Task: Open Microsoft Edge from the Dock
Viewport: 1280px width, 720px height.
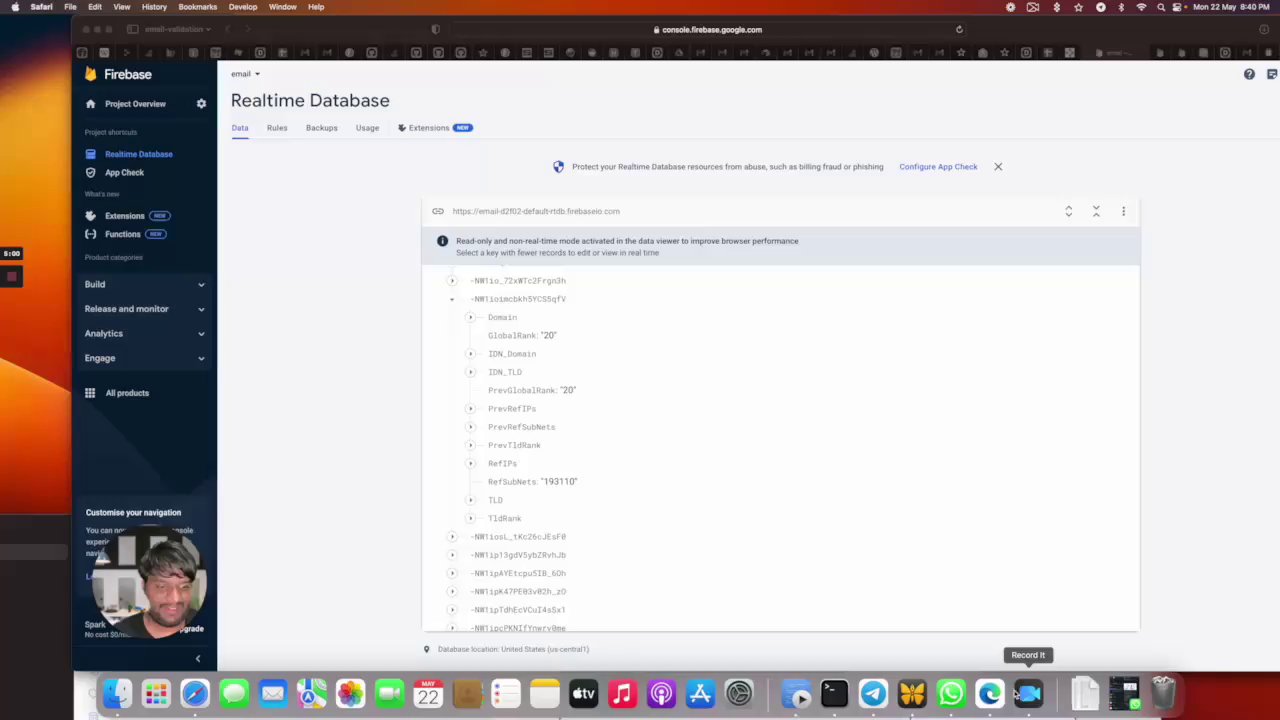Action: [x=990, y=693]
